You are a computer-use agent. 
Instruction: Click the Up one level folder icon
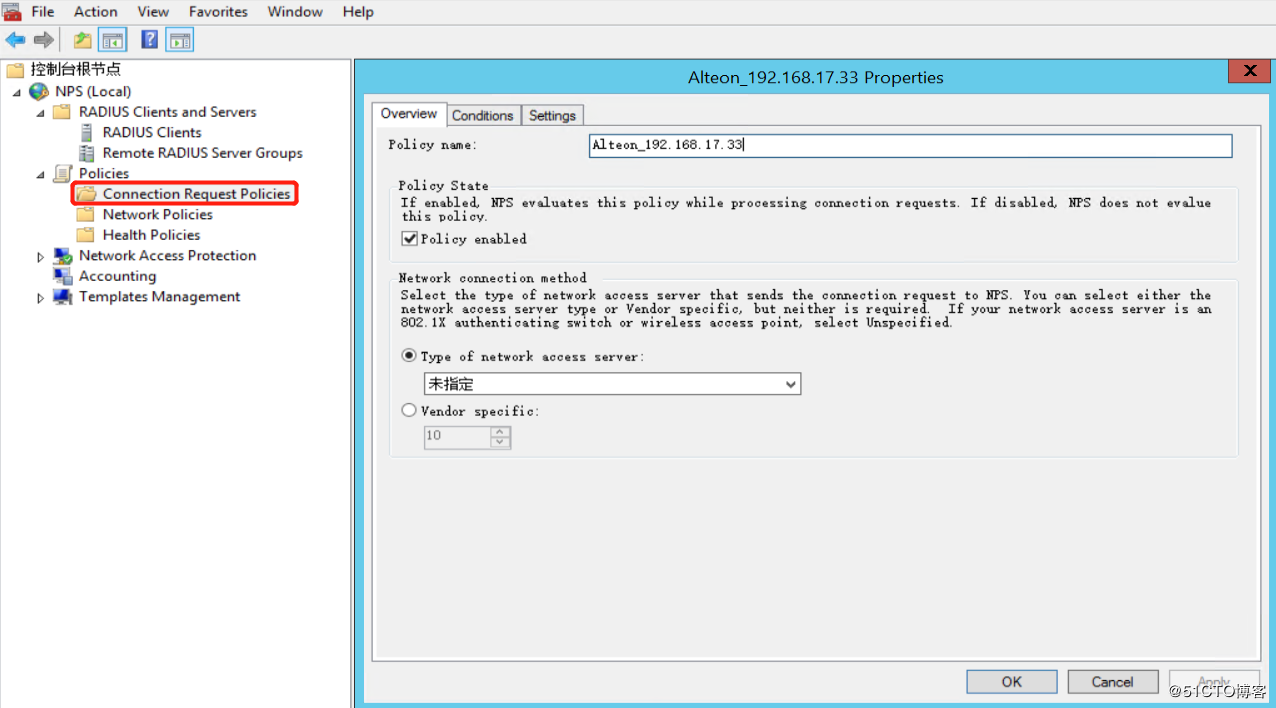coord(83,40)
